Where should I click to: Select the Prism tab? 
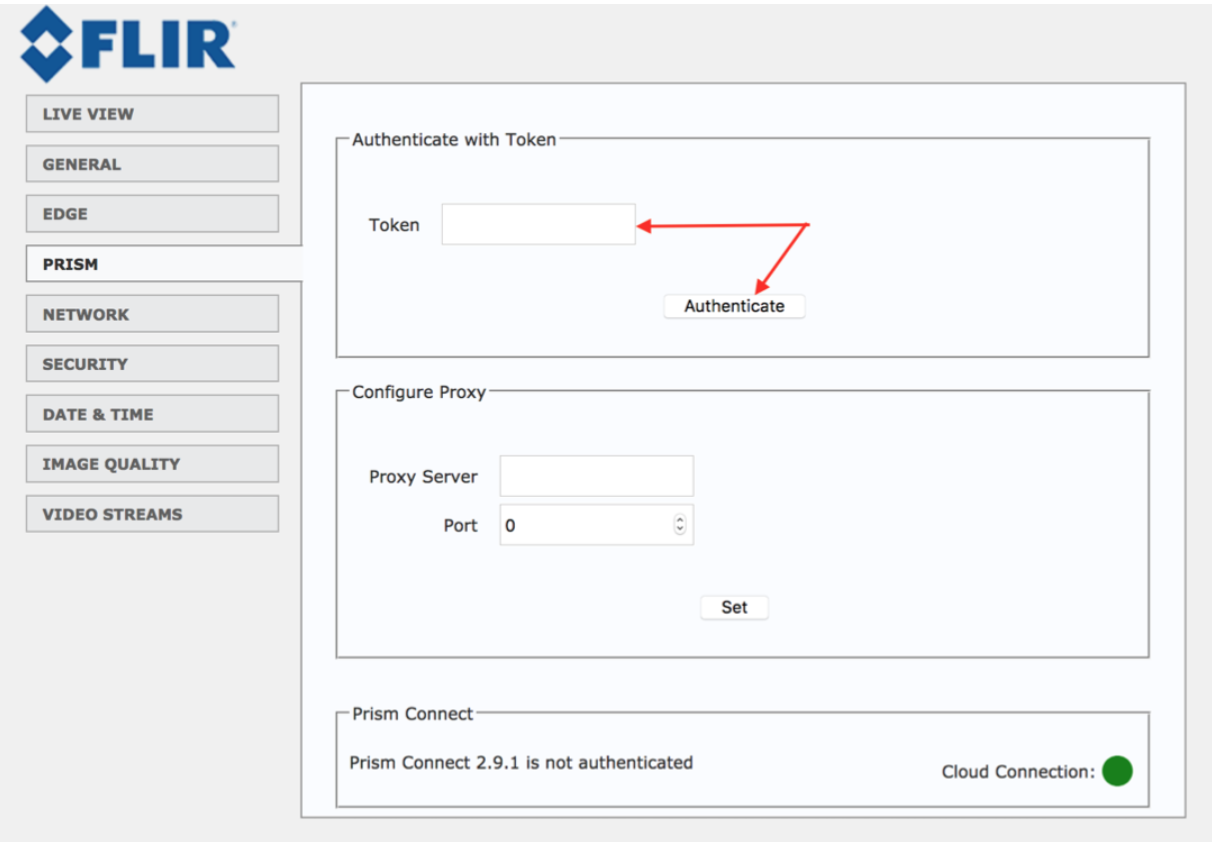coord(163,264)
